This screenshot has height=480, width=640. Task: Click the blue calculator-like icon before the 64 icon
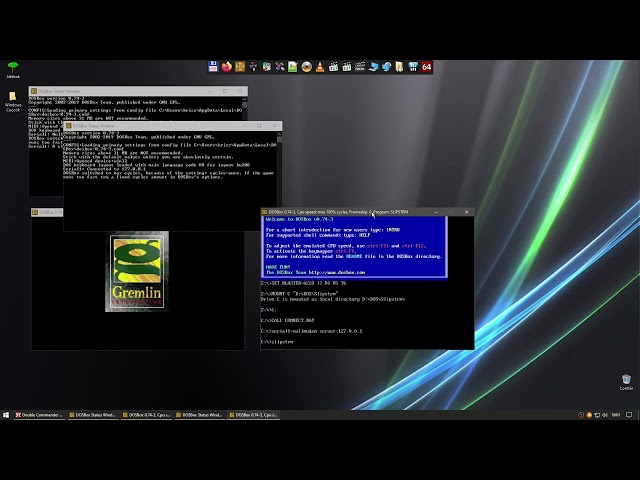tap(413, 67)
